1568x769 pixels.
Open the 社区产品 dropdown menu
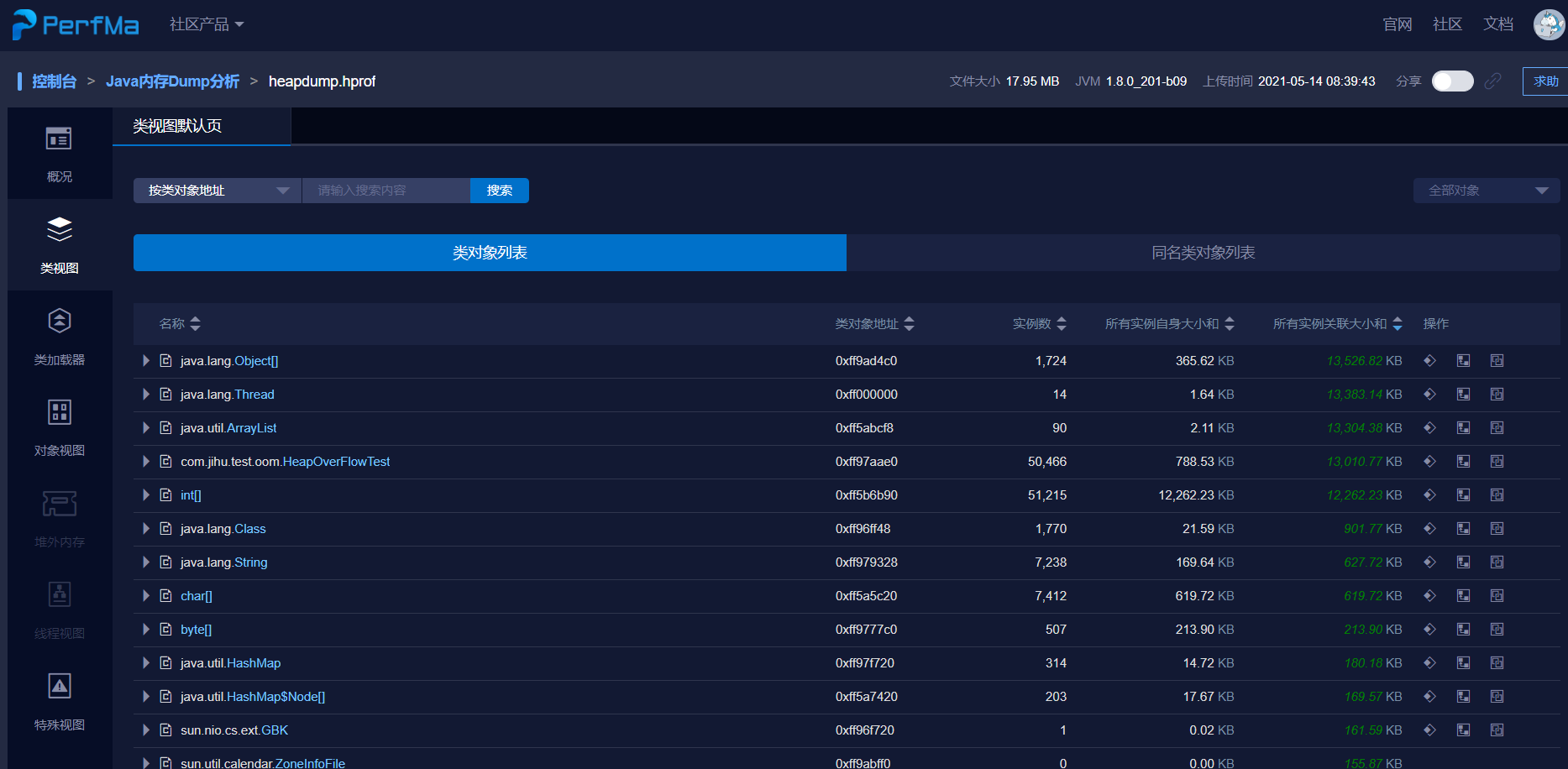(x=207, y=24)
